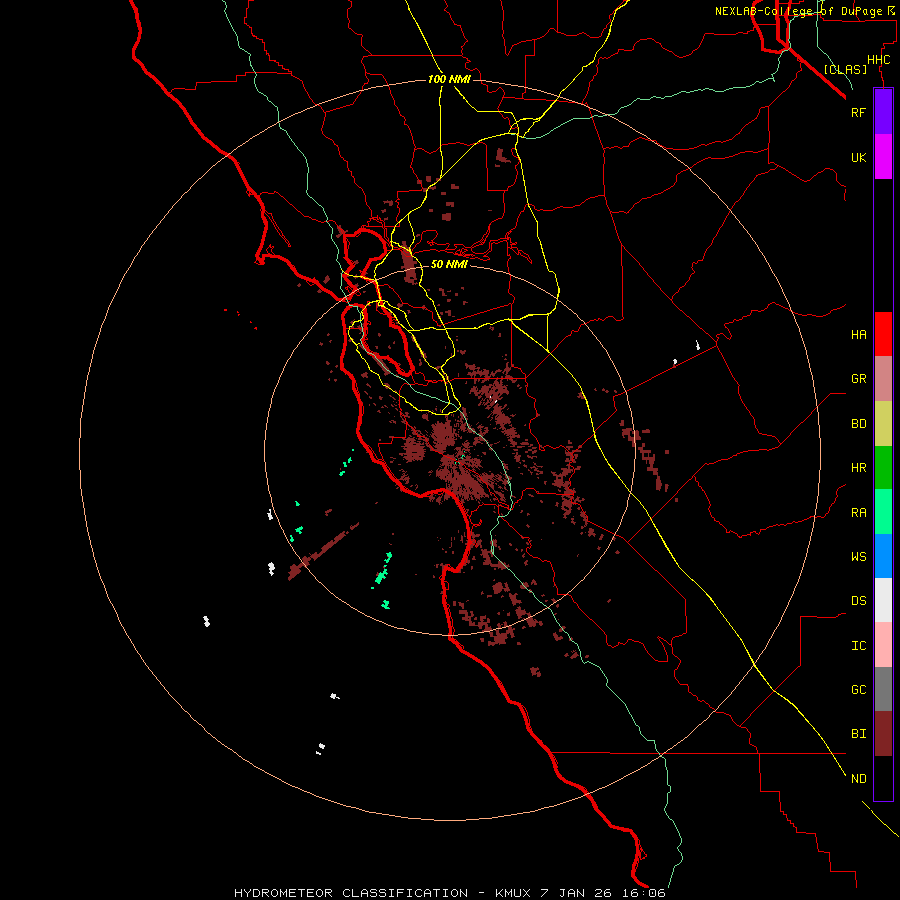The height and width of the screenshot is (900, 900).
Task: Click the BI dark red legend swatch
Action: 883,734
